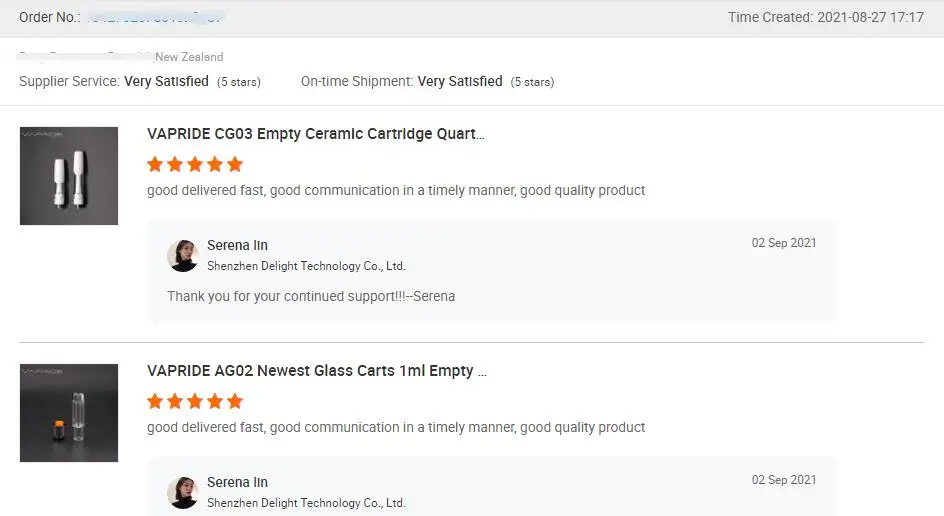Open VAPRIDE CG03 Empty Ceramic Cartridge title
Viewport: 944px width, 516px height.
(x=316, y=134)
